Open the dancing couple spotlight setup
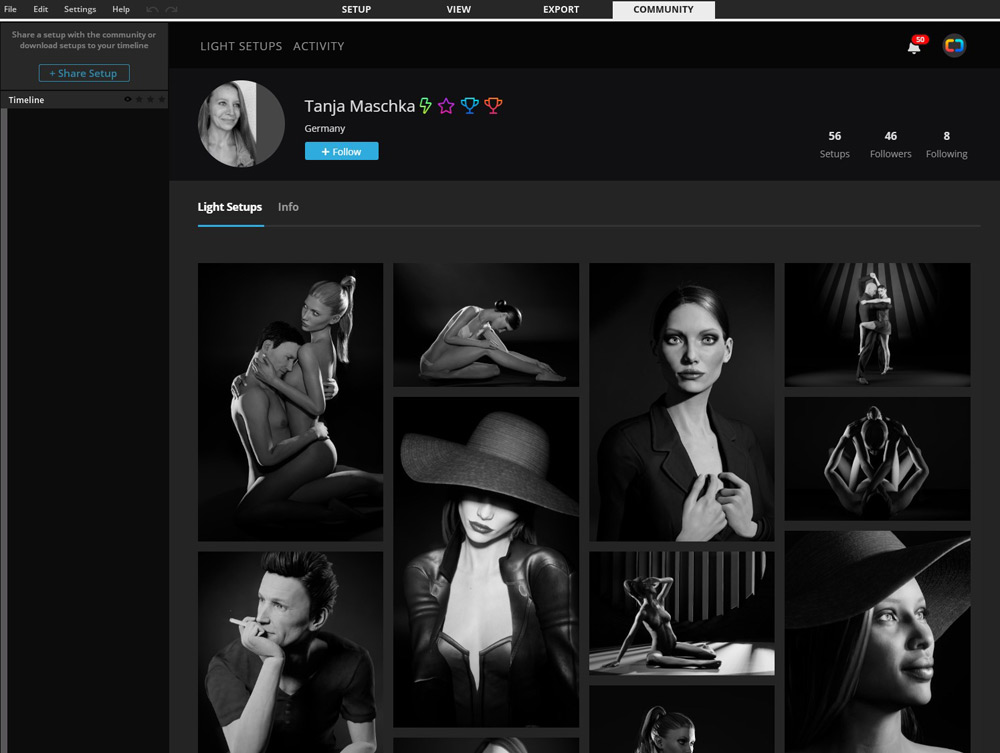 pos(878,325)
